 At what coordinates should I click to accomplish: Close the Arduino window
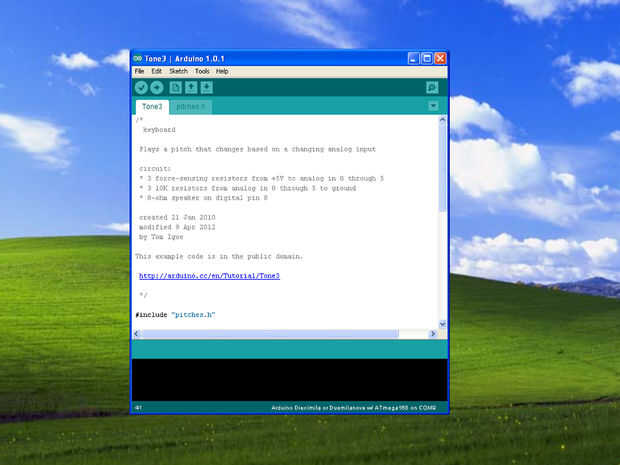tap(440, 59)
